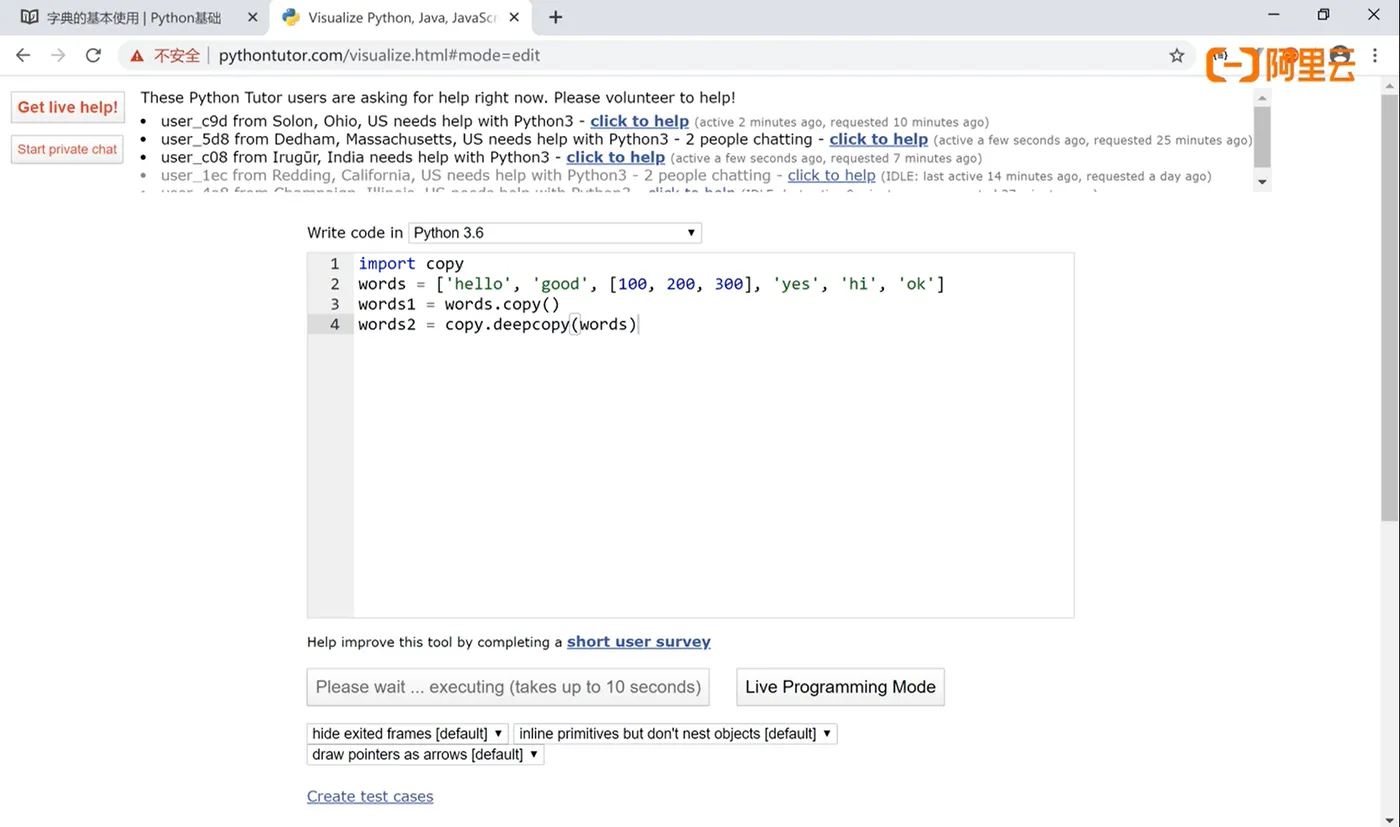Switch to Live Programming Mode

(840, 687)
